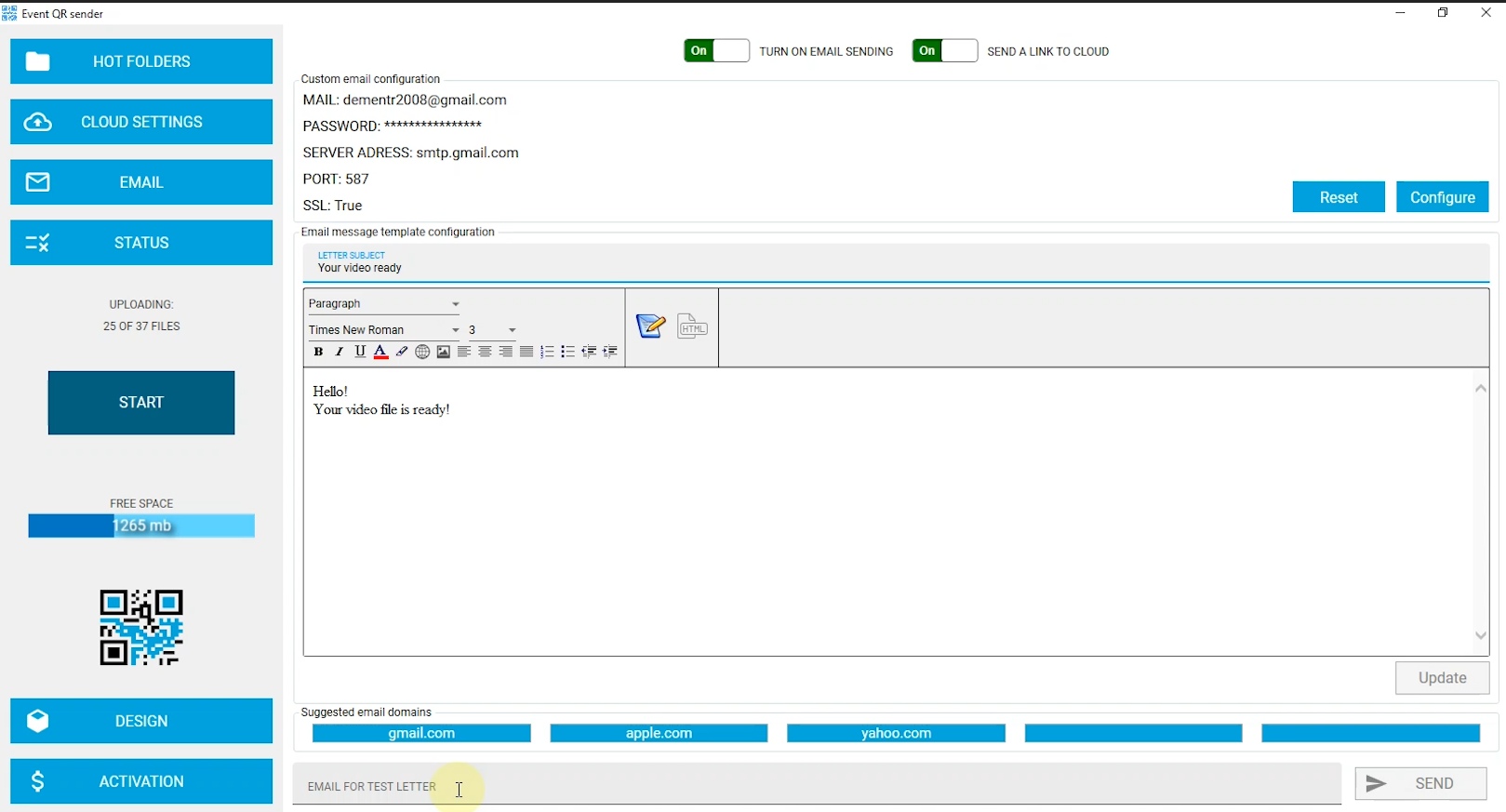1506x812 pixels.
Task: Click the Reset button
Action: click(x=1338, y=197)
